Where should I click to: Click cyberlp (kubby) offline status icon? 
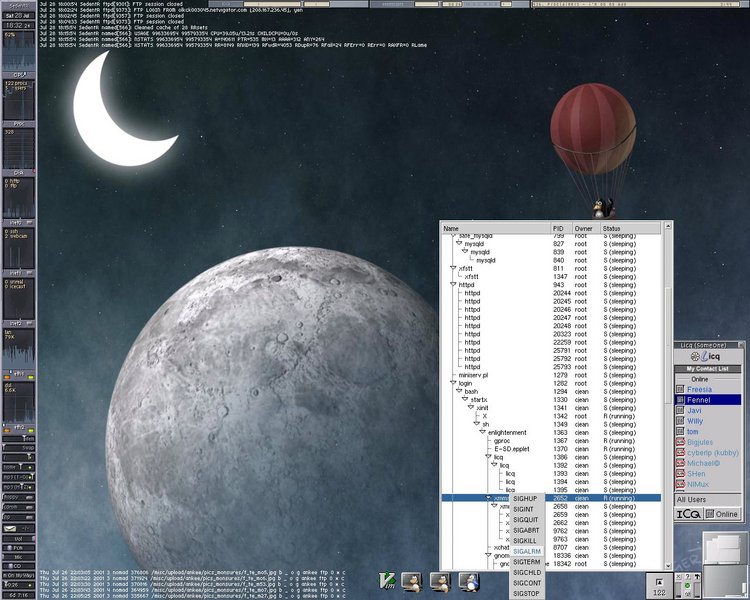680,453
